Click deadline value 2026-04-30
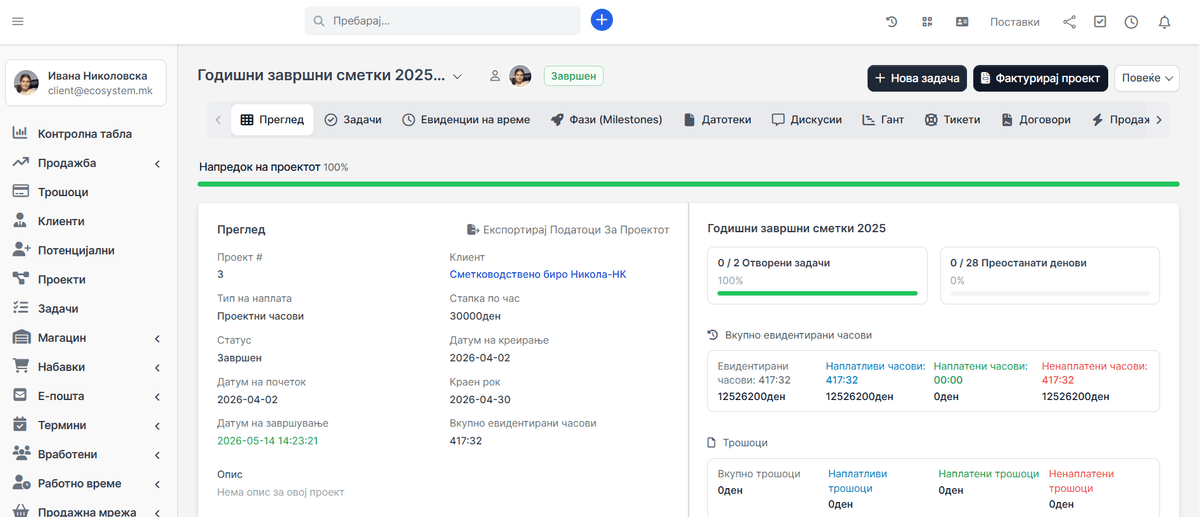Screen dimensions: 1200x517 point(481,399)
